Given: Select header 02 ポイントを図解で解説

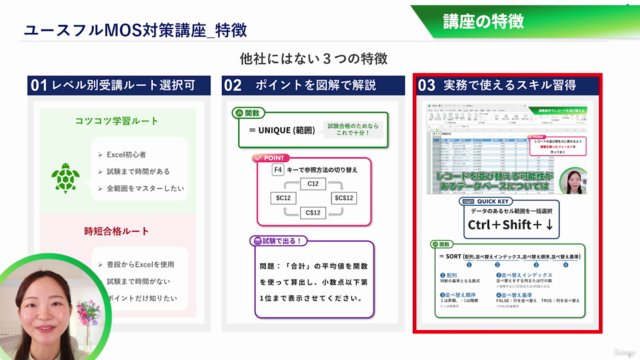Looking at the screenshot, I should coord(313,85).
